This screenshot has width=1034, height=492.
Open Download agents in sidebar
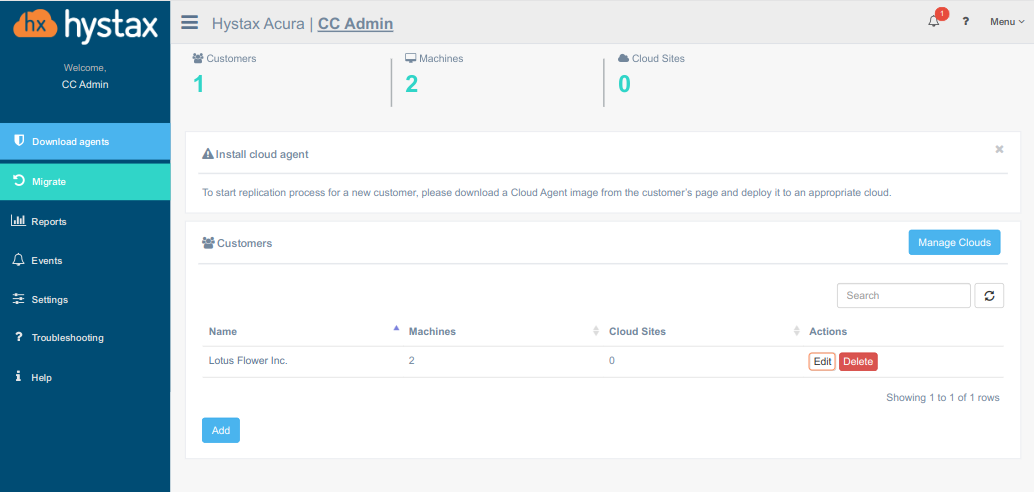click(70, 142)
